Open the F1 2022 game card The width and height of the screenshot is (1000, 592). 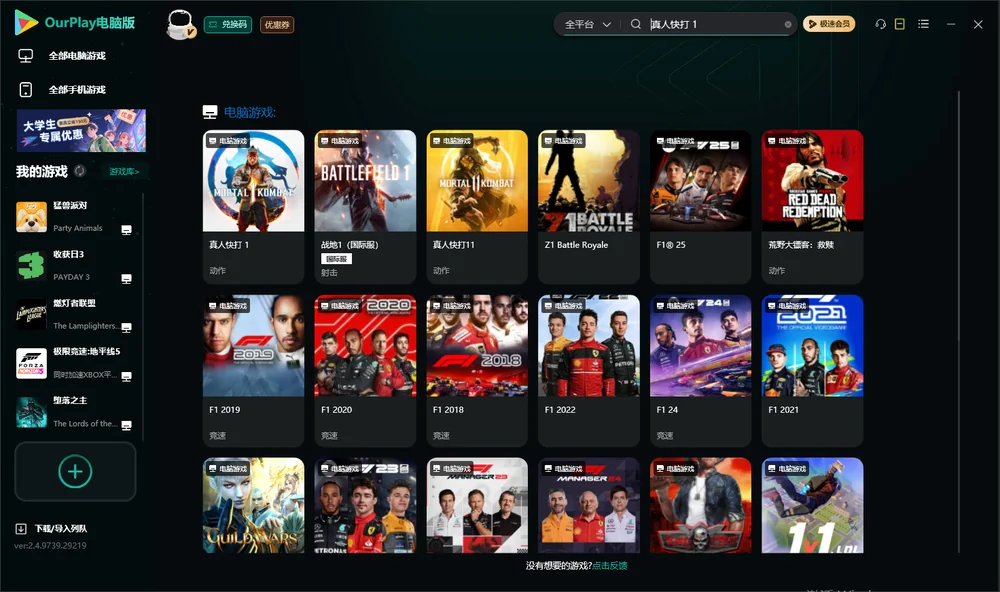(589, 371)
